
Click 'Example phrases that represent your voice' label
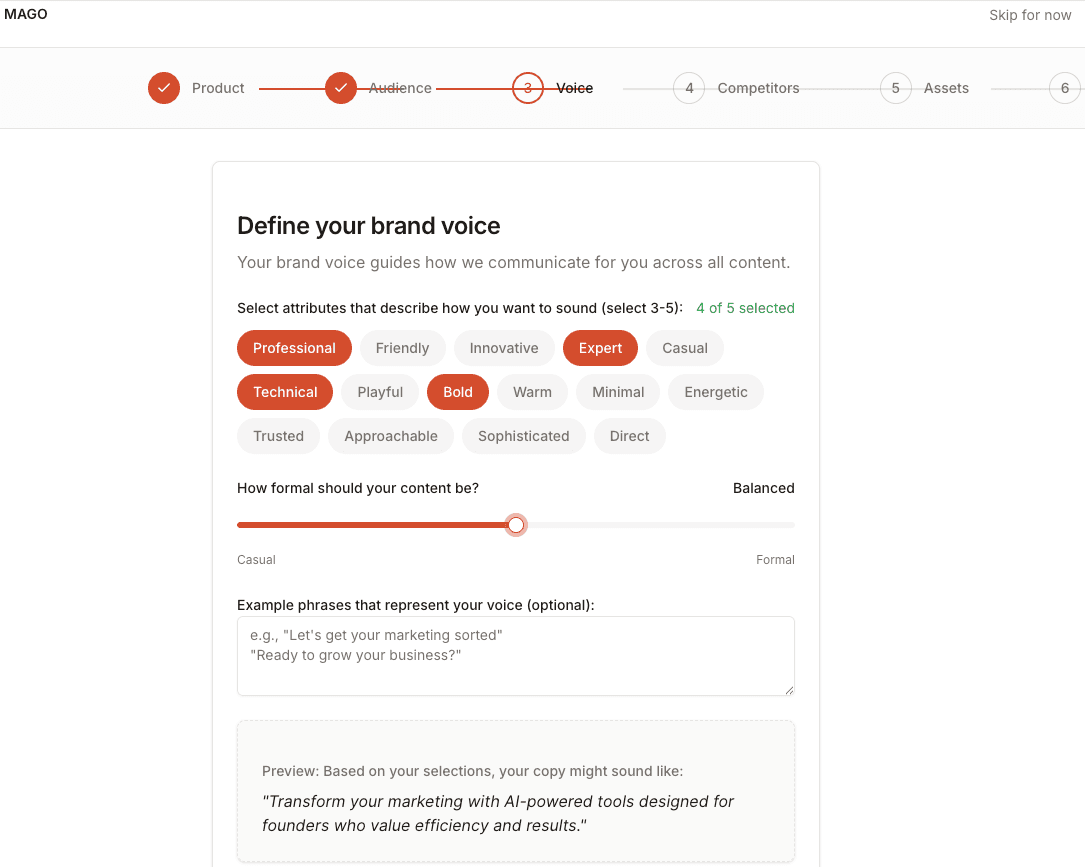[415, 605]
